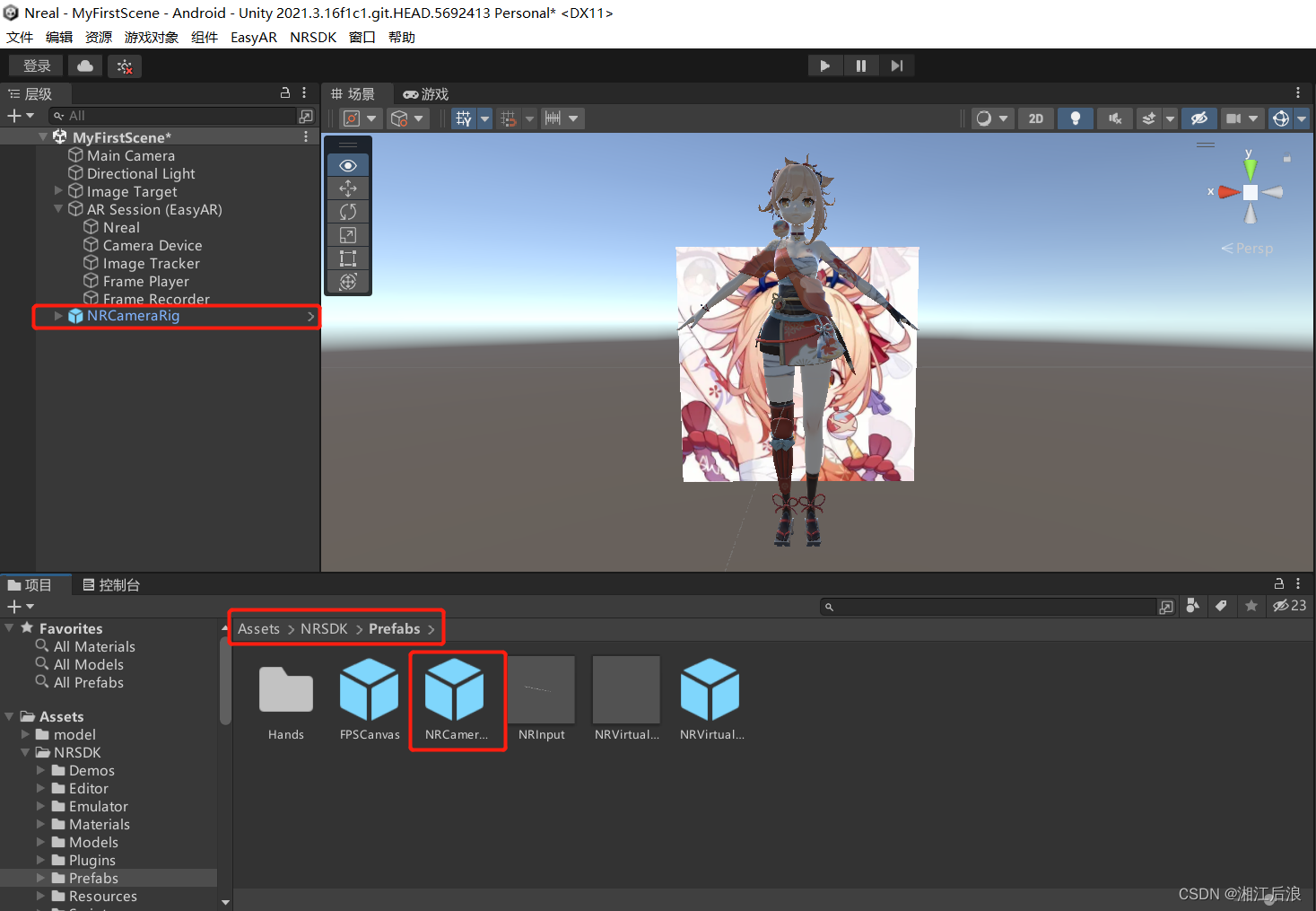Select the Prefabs folder in tree
1316x911 pixels.
(x=93, y=878)
